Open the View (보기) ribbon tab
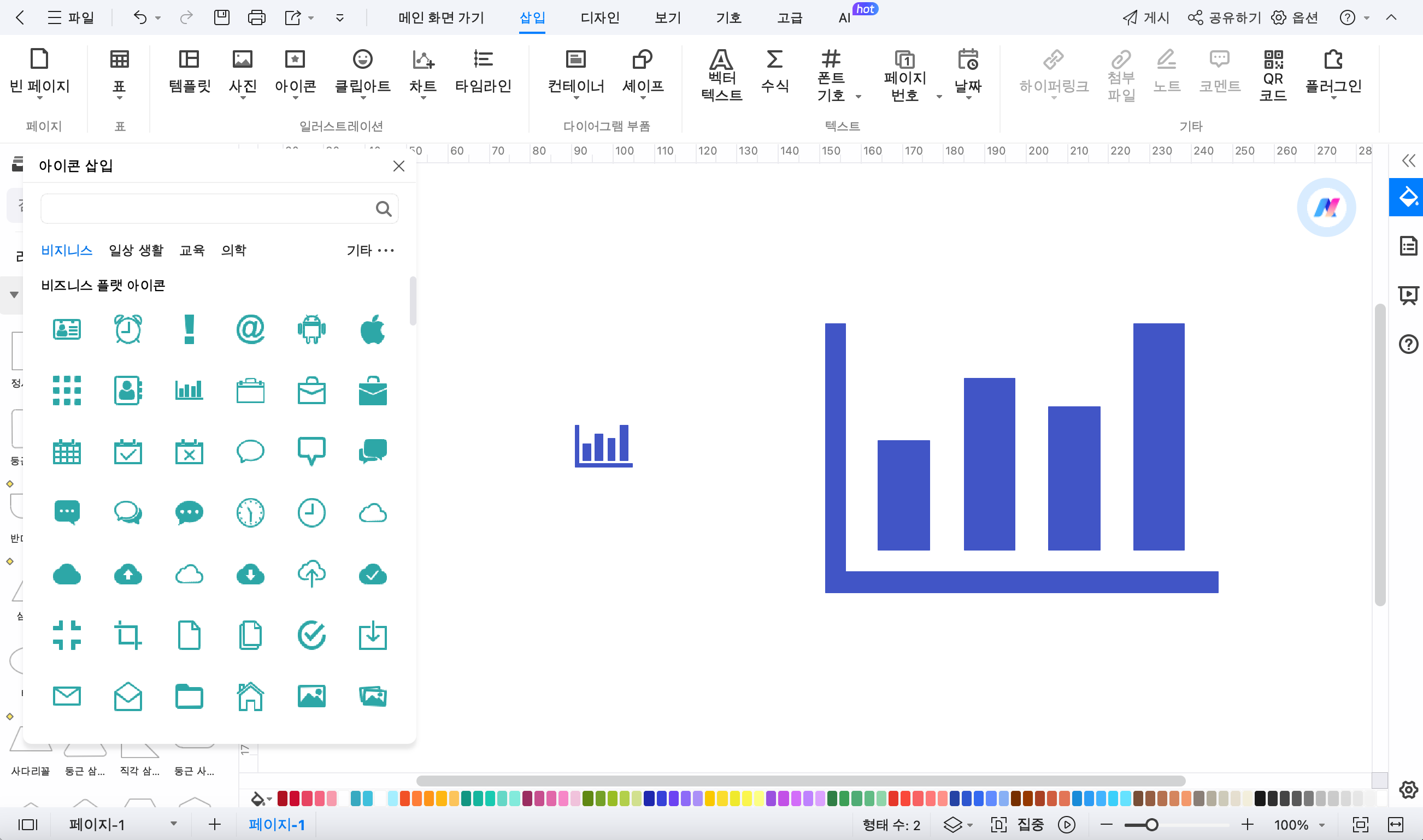This screenshot has height=840, width=1423. tap(668, 17)
